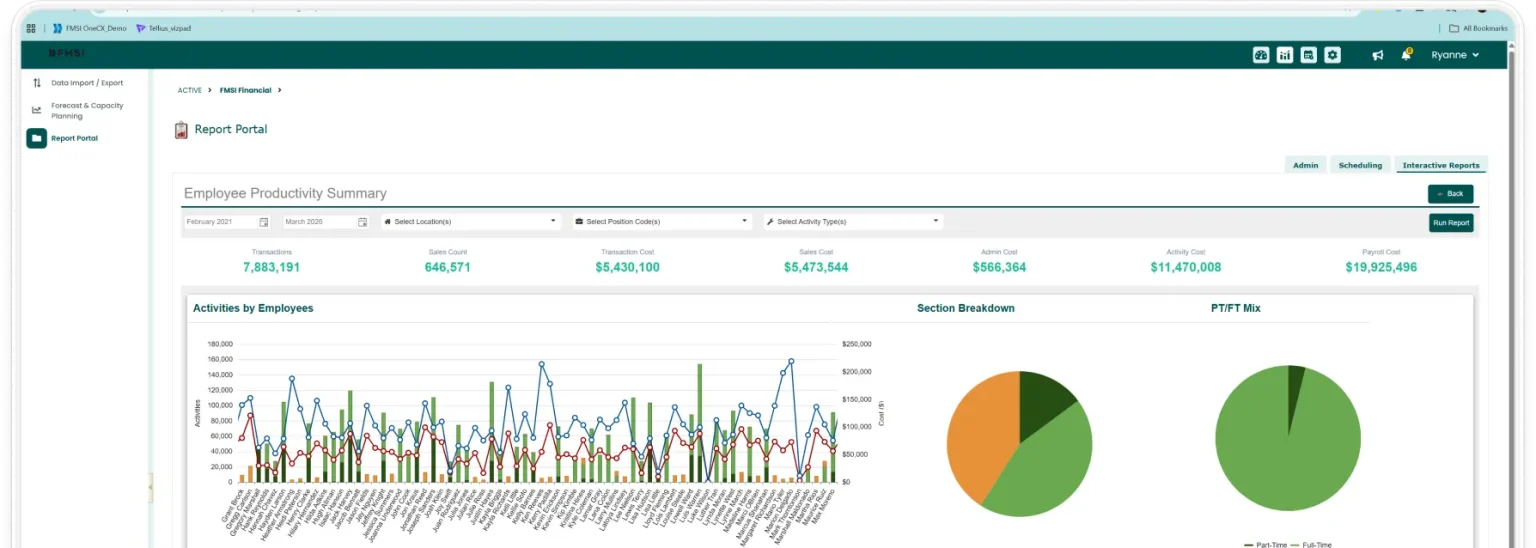Open notifications bell icon
Image resolution: width=1536 pixels, height=548 pixels.
[1406, 55]
